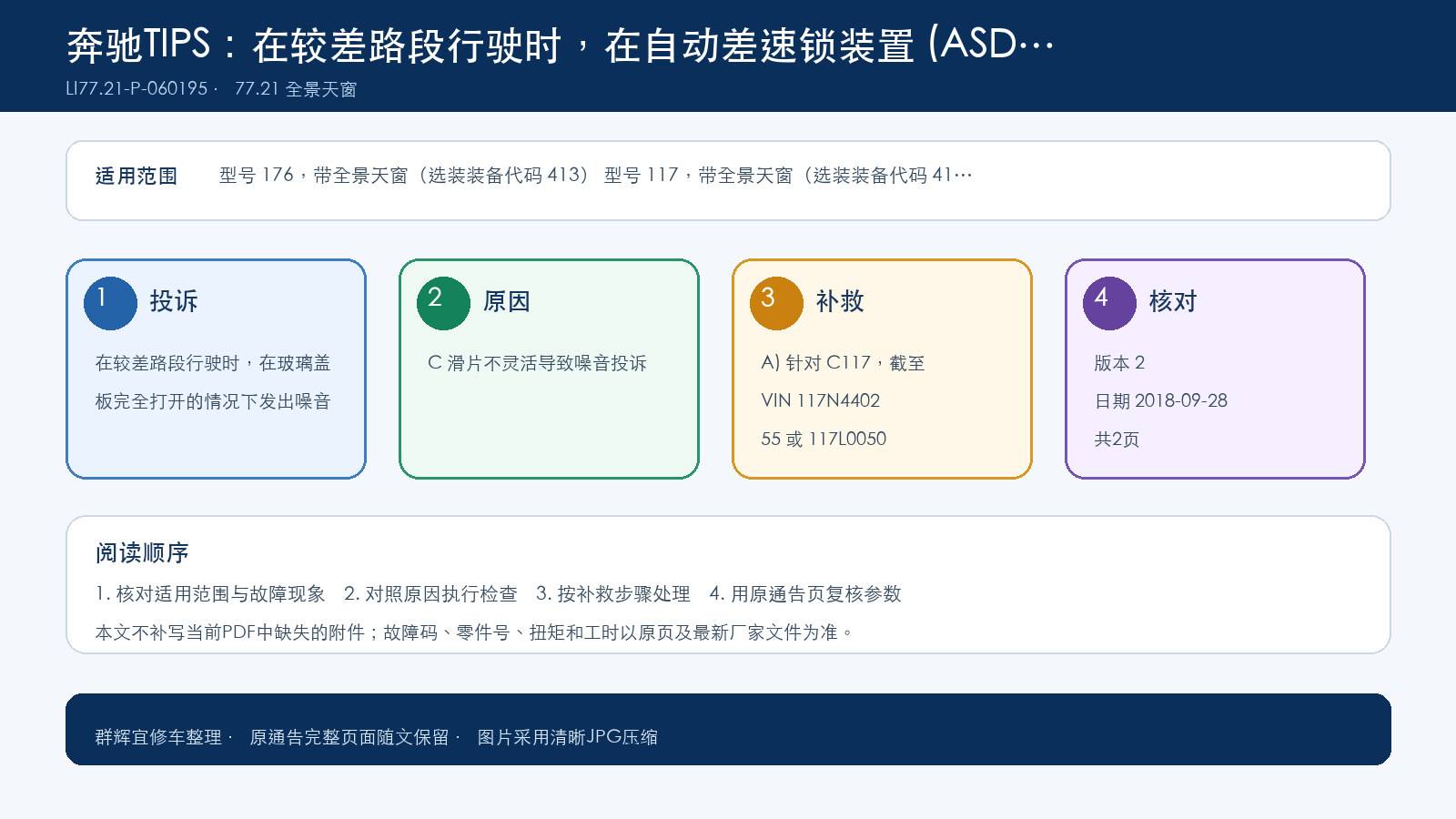The height and width of the screenshot is (819, 1456).
Task: Click footer text 原通告完整页面随文保留
Action: 349,737
